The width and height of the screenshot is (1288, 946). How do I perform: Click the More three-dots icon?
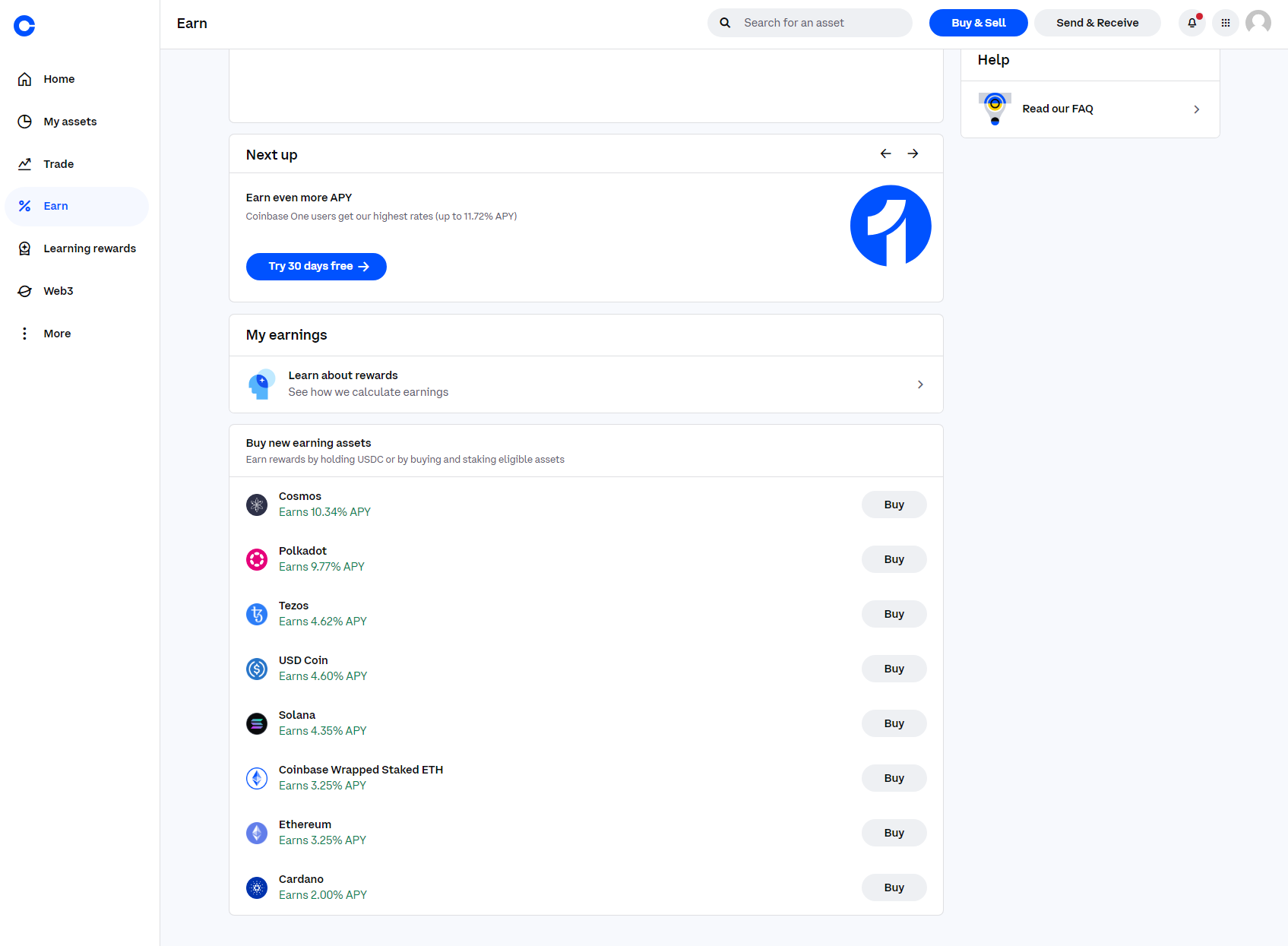(x=24, y=334)
